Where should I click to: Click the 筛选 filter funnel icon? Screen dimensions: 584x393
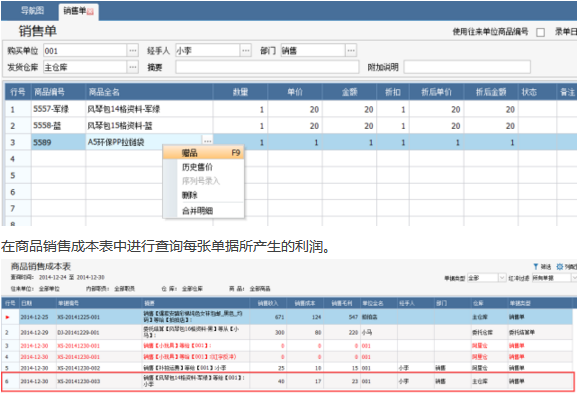click(x=536, y=266)
